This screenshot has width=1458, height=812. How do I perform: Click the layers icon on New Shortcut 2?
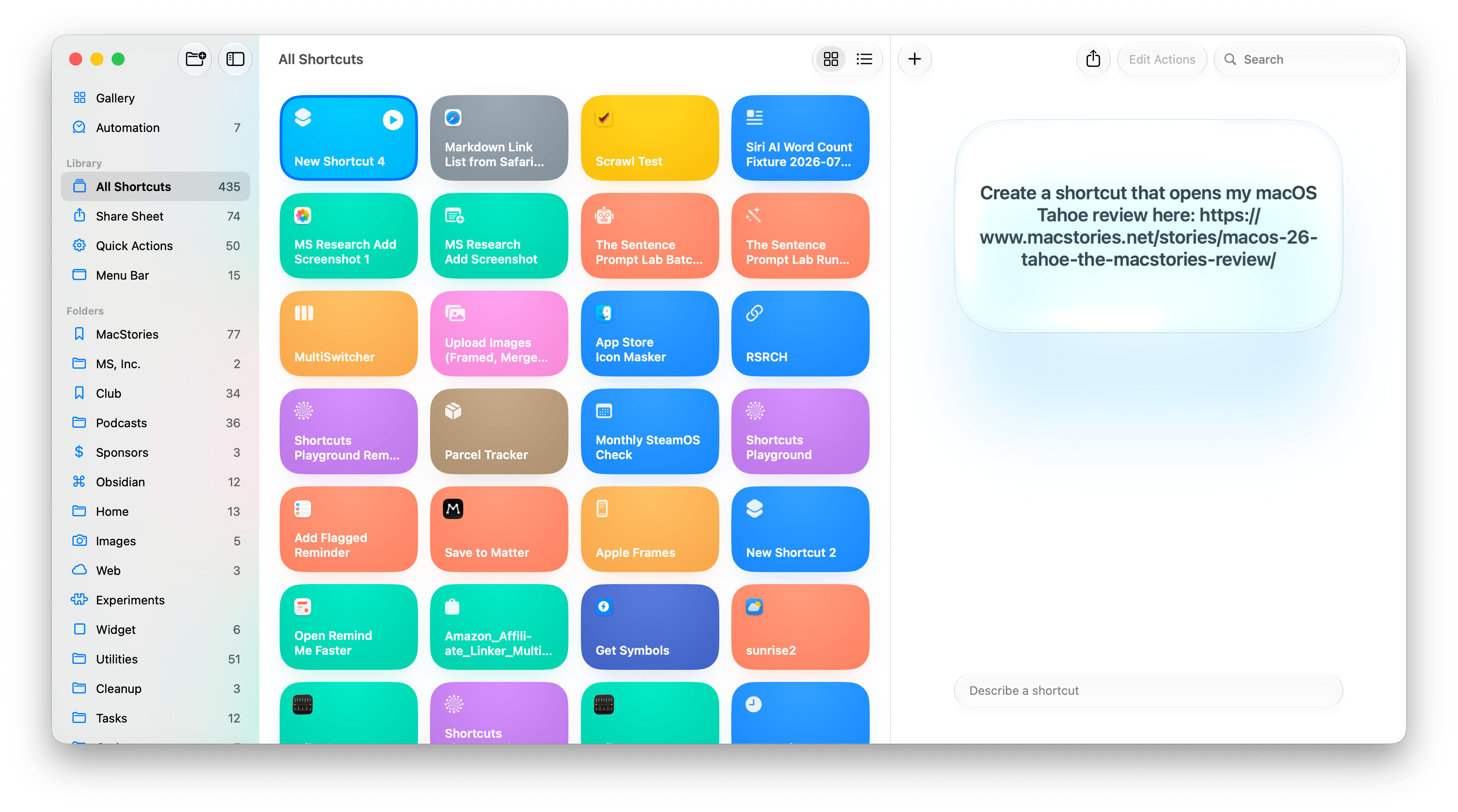(754, 509)
